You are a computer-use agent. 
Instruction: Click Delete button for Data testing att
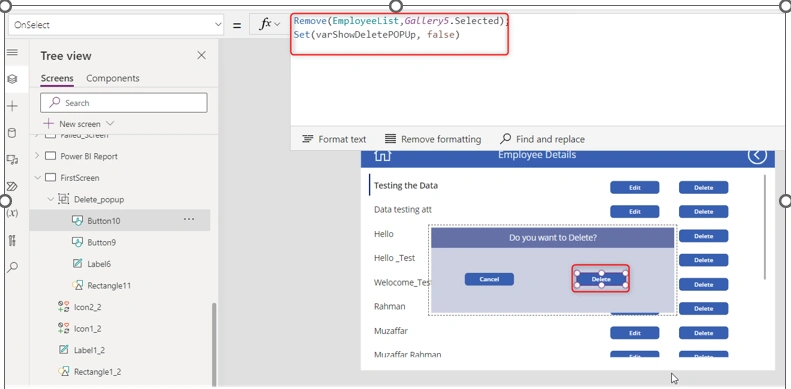pyautogui.click(x=703, y=211)
